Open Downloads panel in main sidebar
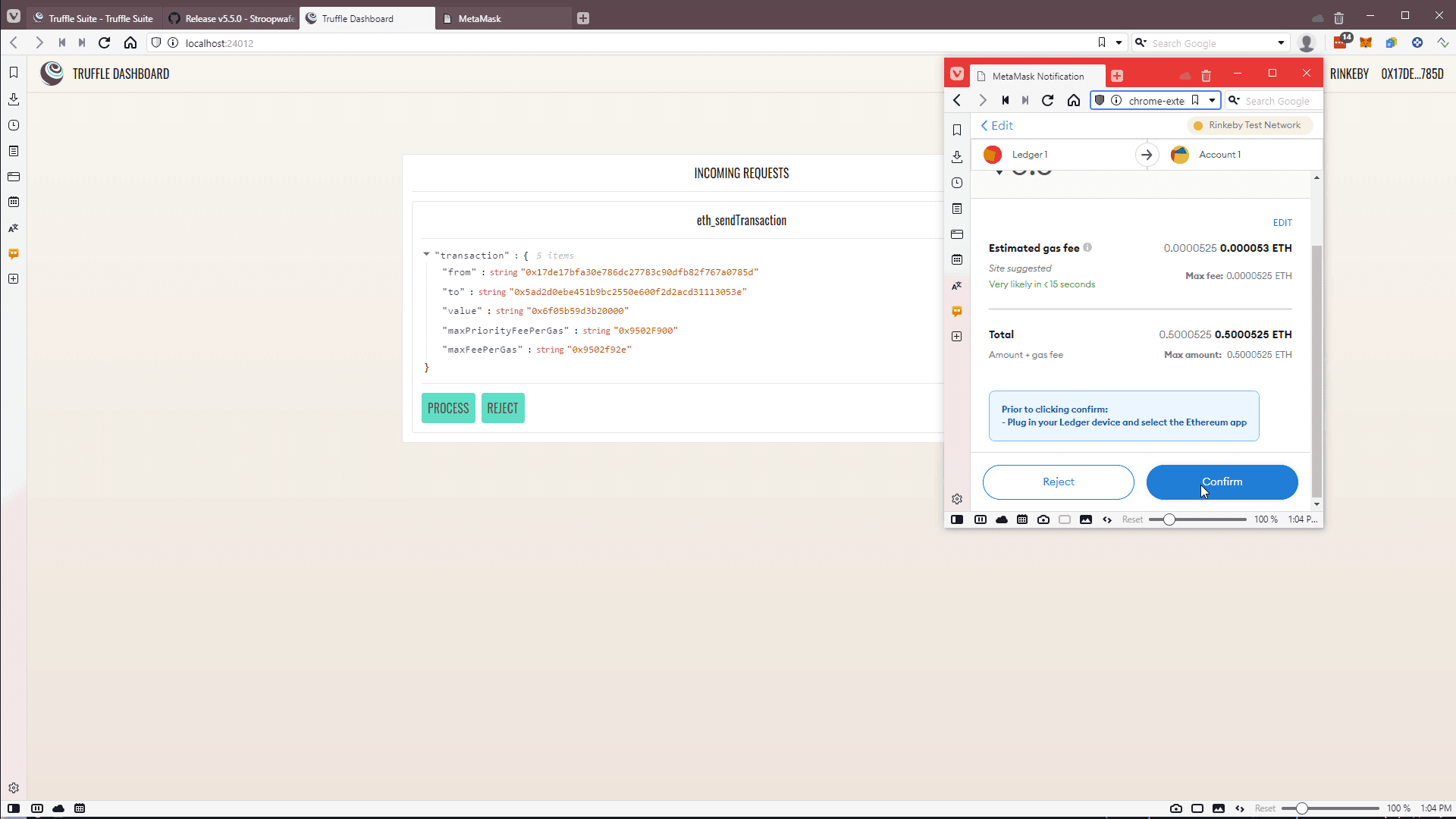Viewport: 1456px width, 819px height. pos(14,99)
